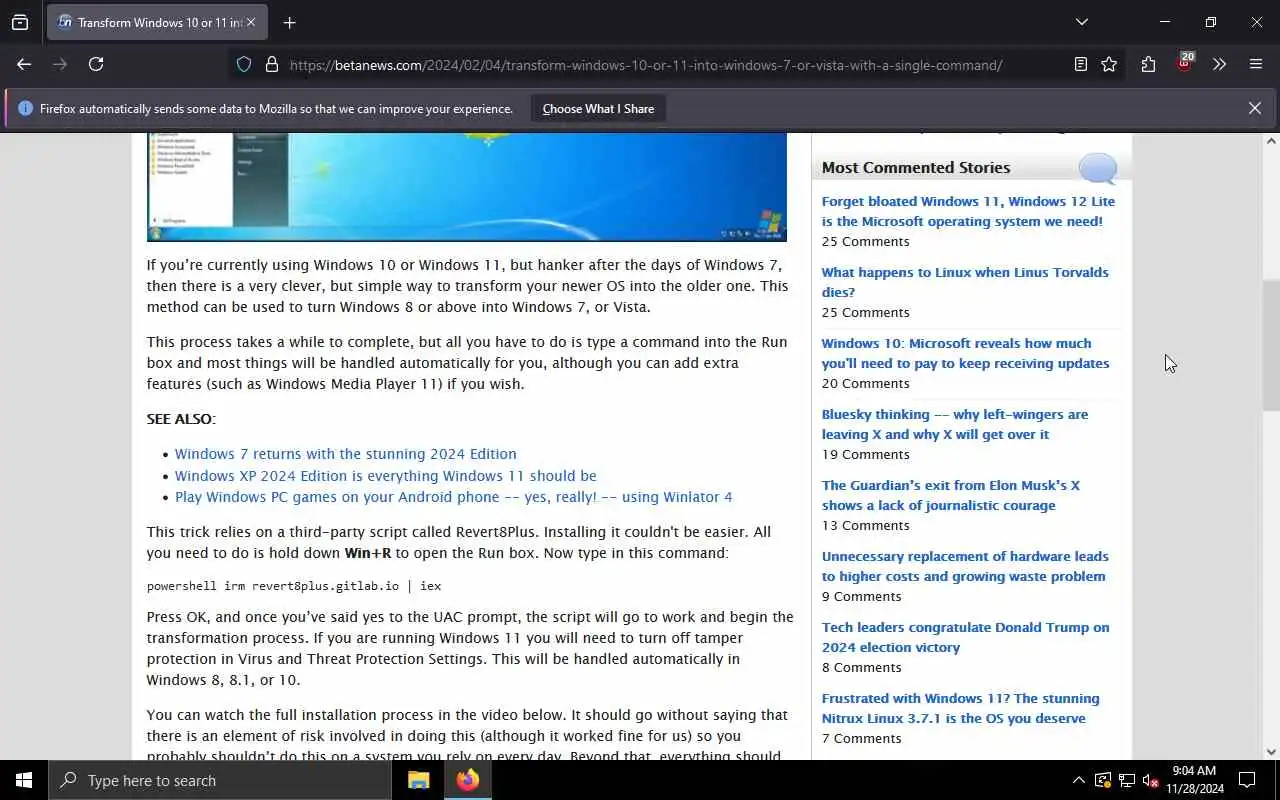Click the 9 Comments text
This screenshot has width=1280, height=800.
click(861, 596)
